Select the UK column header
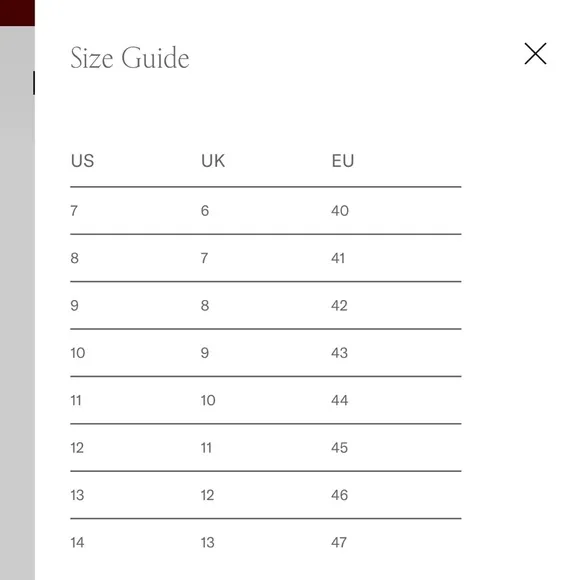Screen dimensions: 580x580 coord(213,161)
